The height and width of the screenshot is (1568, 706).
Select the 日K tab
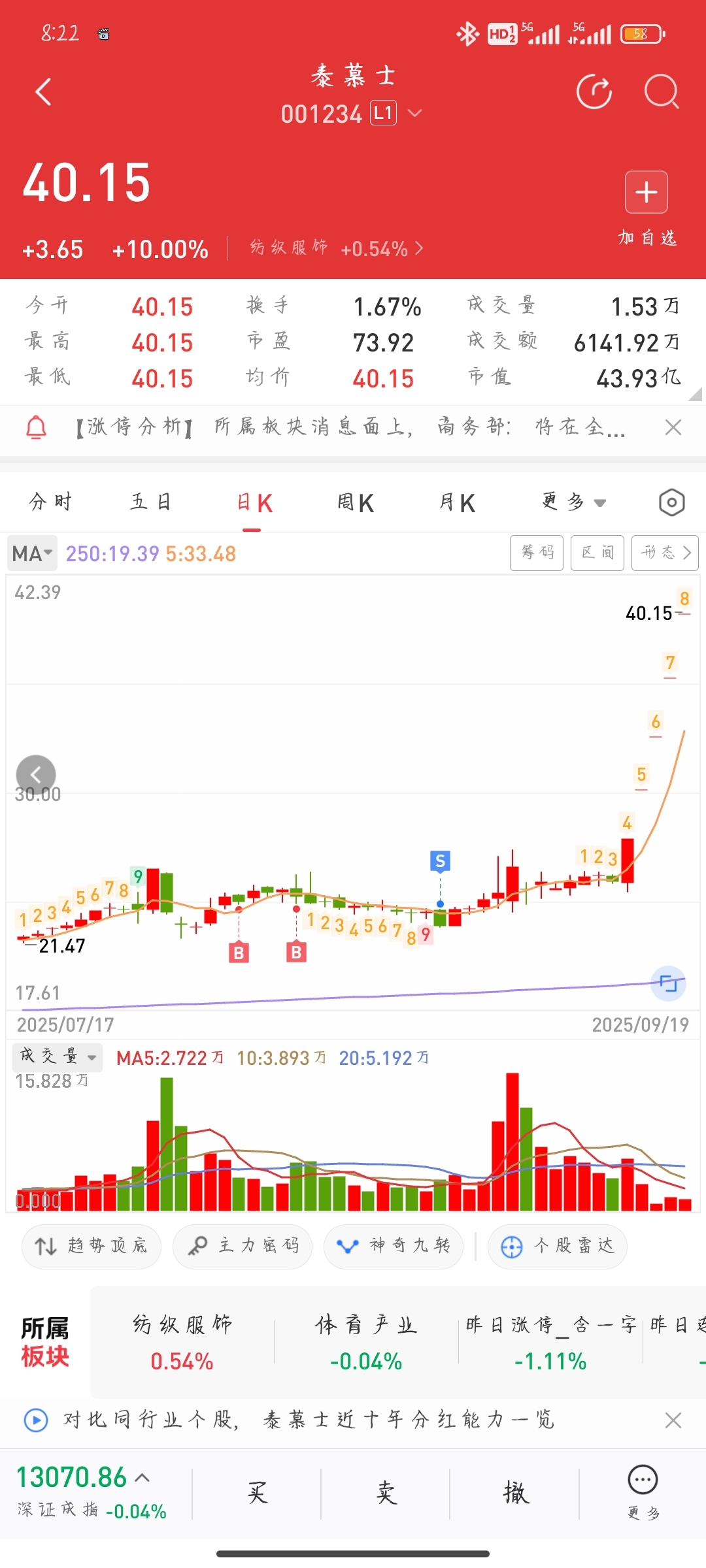click(254, 502)
